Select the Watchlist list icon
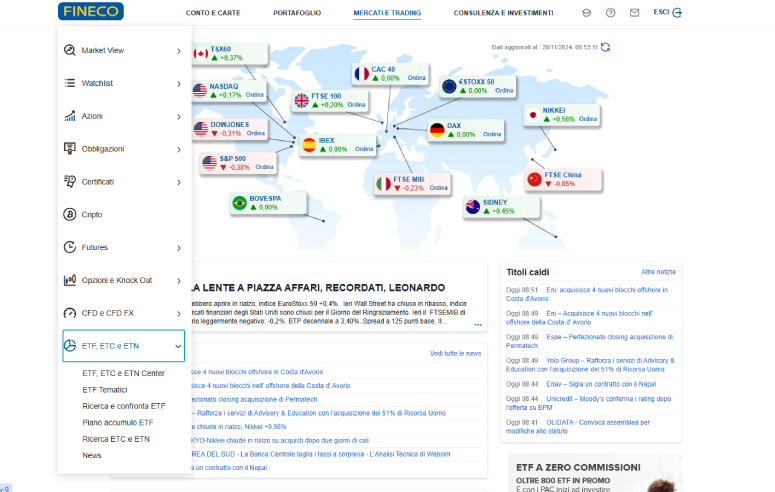 pyautogui.click(x=70, y=83)
